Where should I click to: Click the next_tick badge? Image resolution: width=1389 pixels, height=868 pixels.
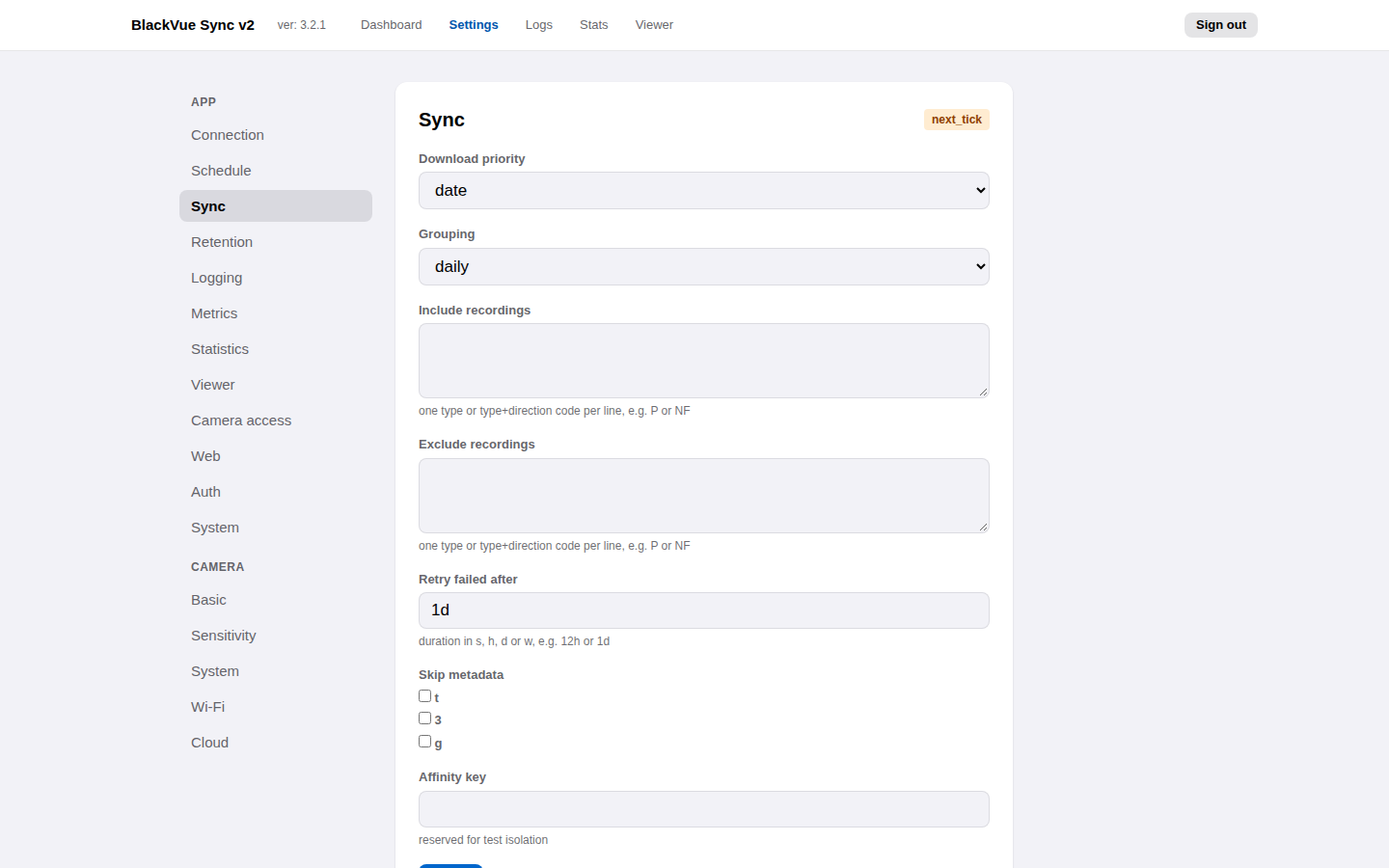(x=957, y=120)
